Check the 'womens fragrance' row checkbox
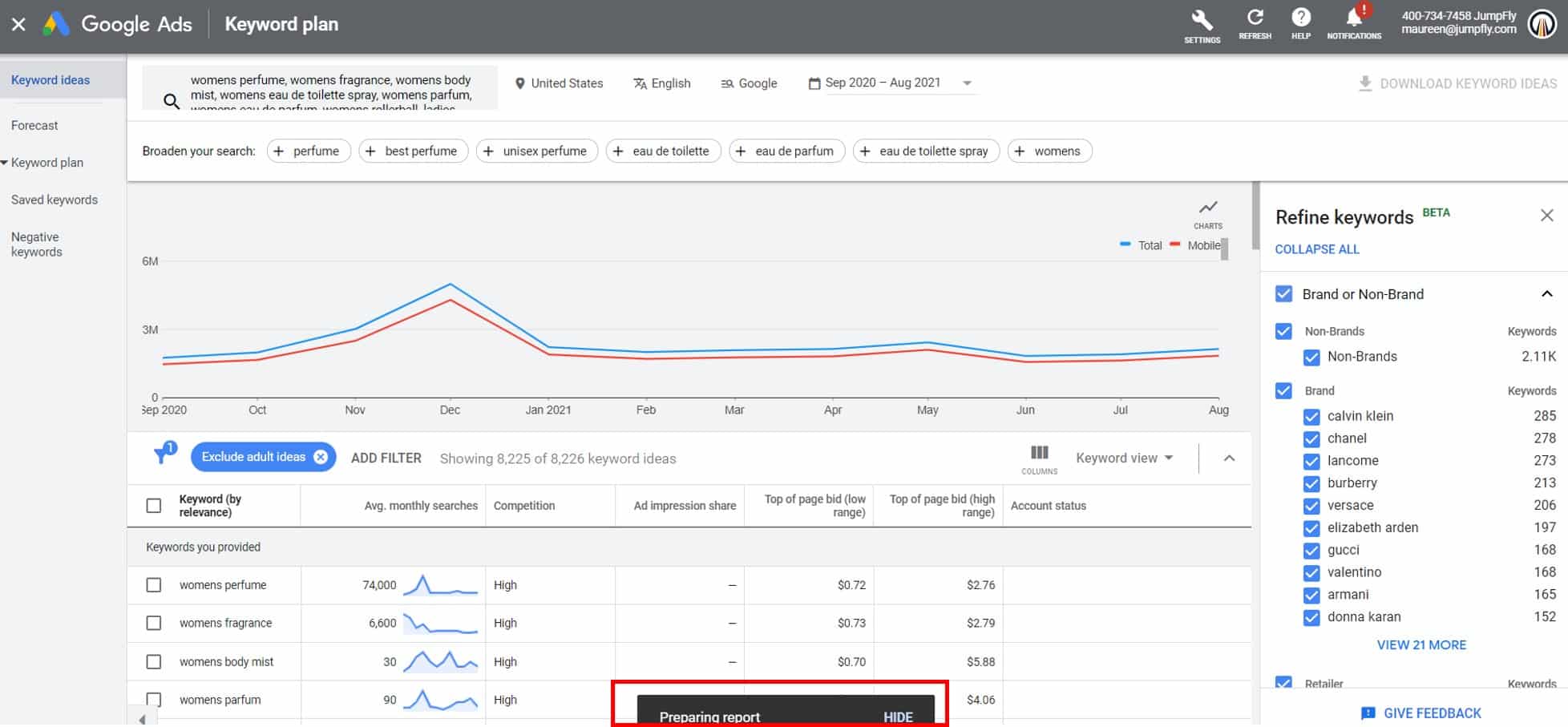Viewport: 1568px width, 727px height. pos(154,623)
